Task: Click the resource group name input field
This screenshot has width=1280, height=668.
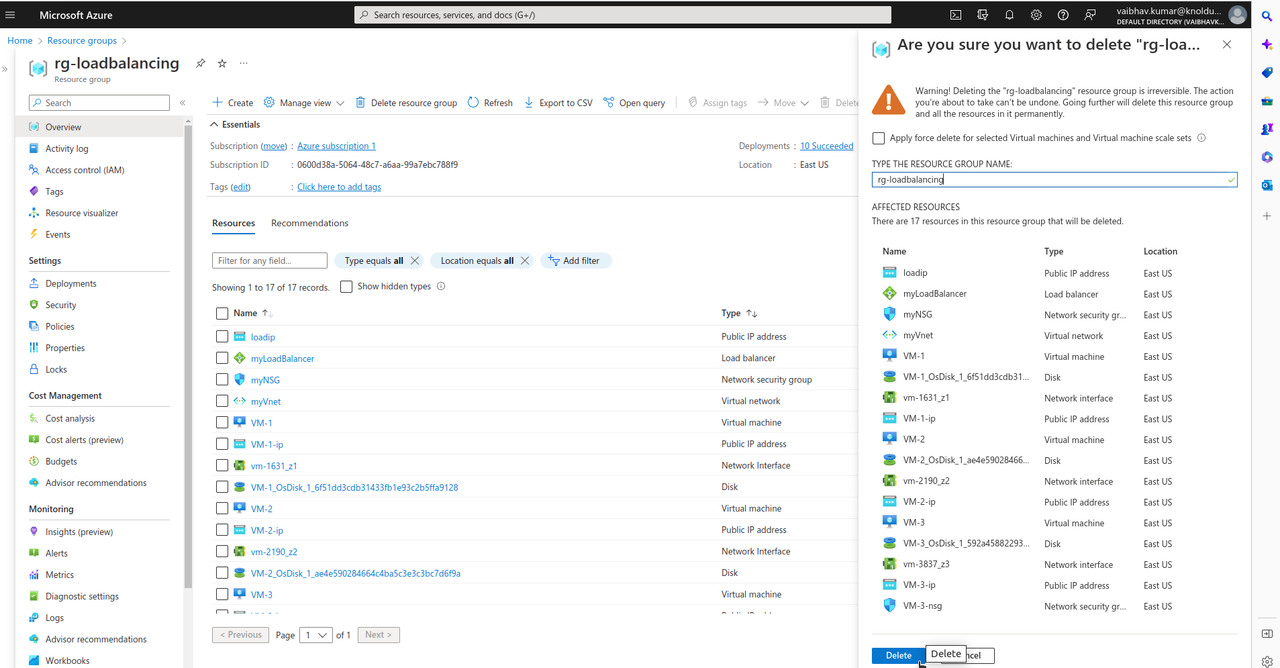Action: click(1054, 180)
